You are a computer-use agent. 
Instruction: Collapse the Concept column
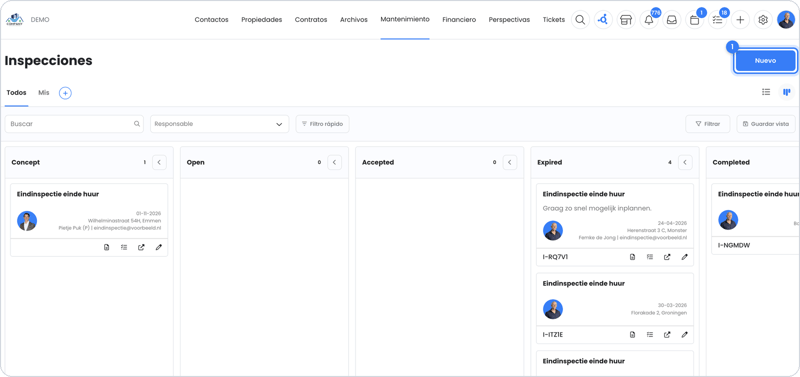[159, 162]
